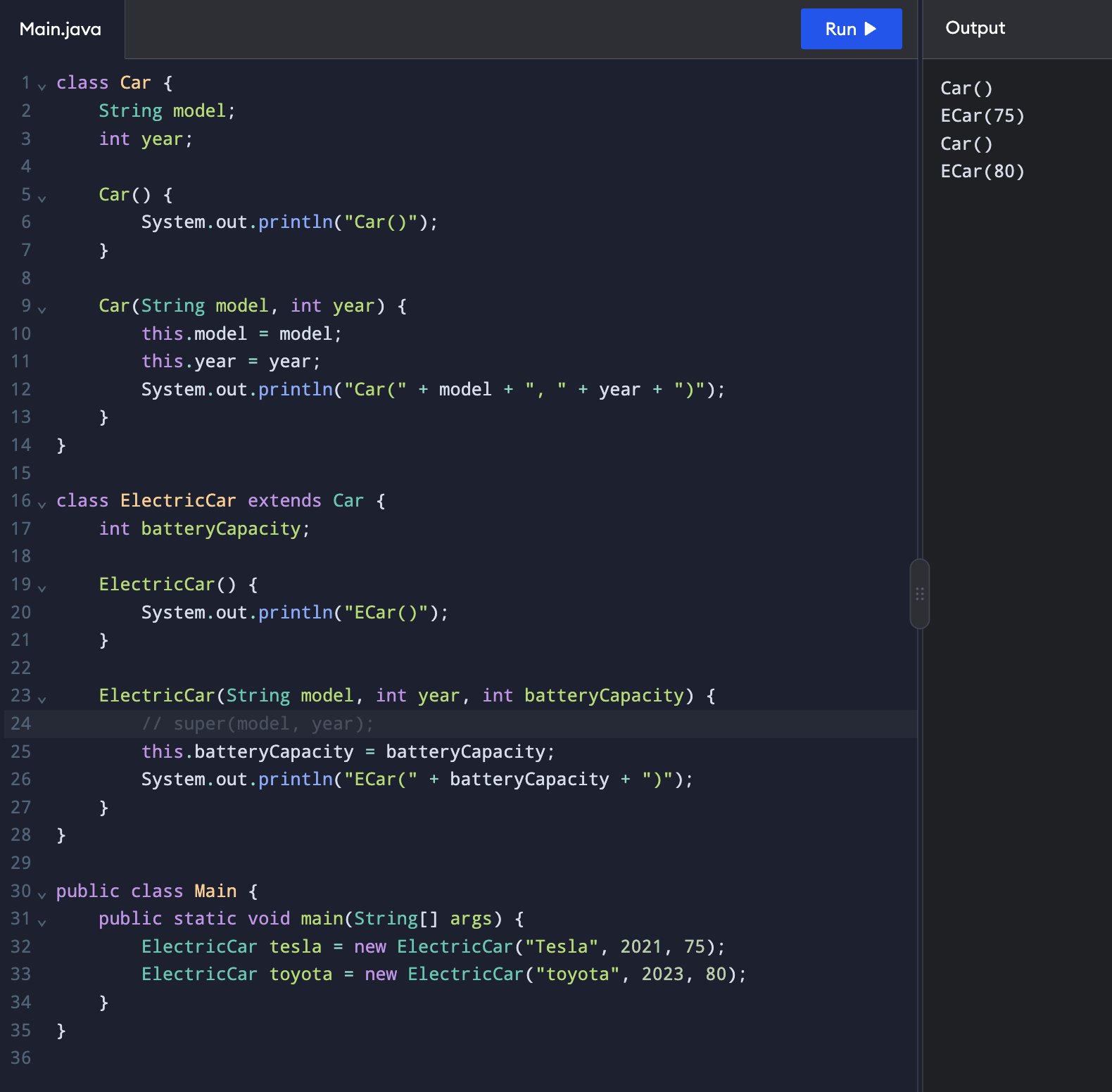Collapse the main method at line 31
The width and height of the screenshot is (1112, 1092).
pyautogui.click(x=42, y=922)
